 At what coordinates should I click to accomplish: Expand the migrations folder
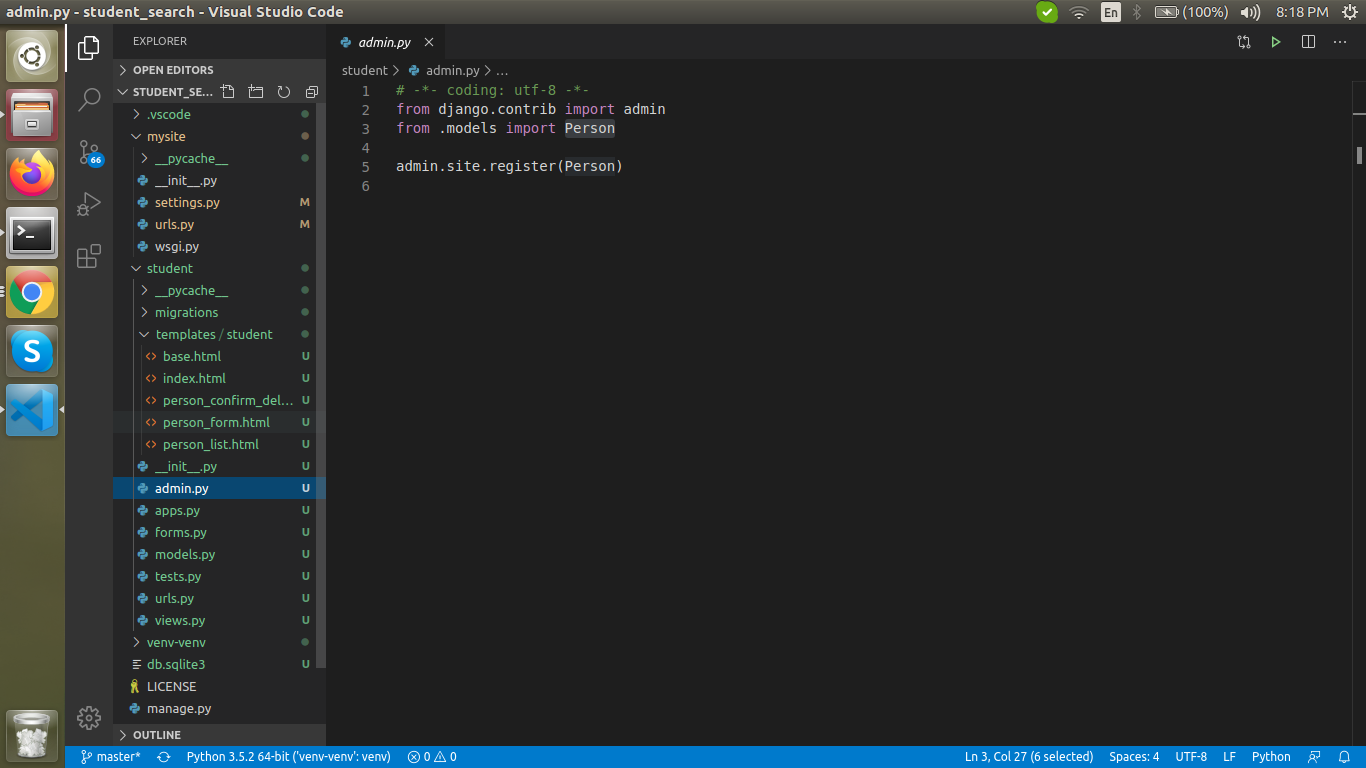(219, 312)
